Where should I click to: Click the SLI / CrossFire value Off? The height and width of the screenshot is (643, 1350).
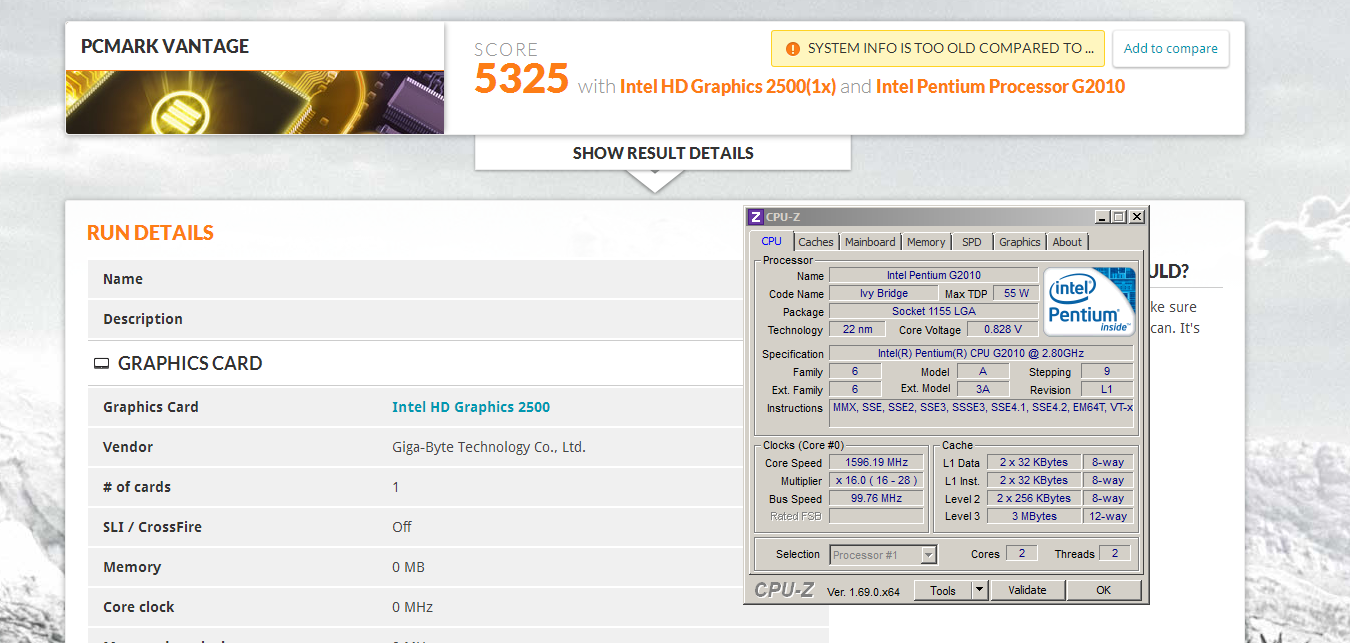click(402, 527)
